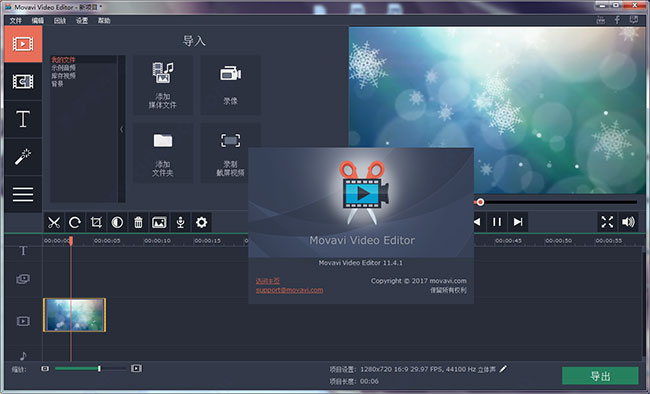Skip to the next frame

point(518,222)
